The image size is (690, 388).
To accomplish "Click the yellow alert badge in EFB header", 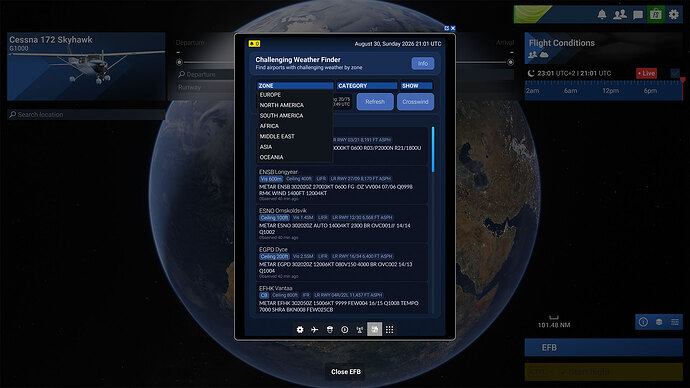I will pyautogui.click(x=254, y=44).
